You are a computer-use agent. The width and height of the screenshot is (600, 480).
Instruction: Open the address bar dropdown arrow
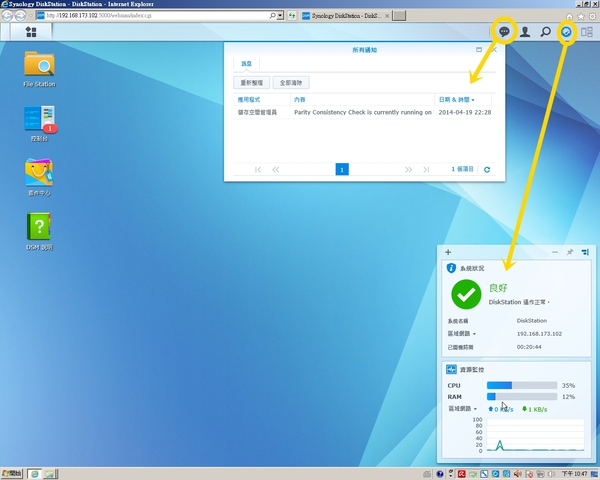pyautogui.click(x=280, y=16)
